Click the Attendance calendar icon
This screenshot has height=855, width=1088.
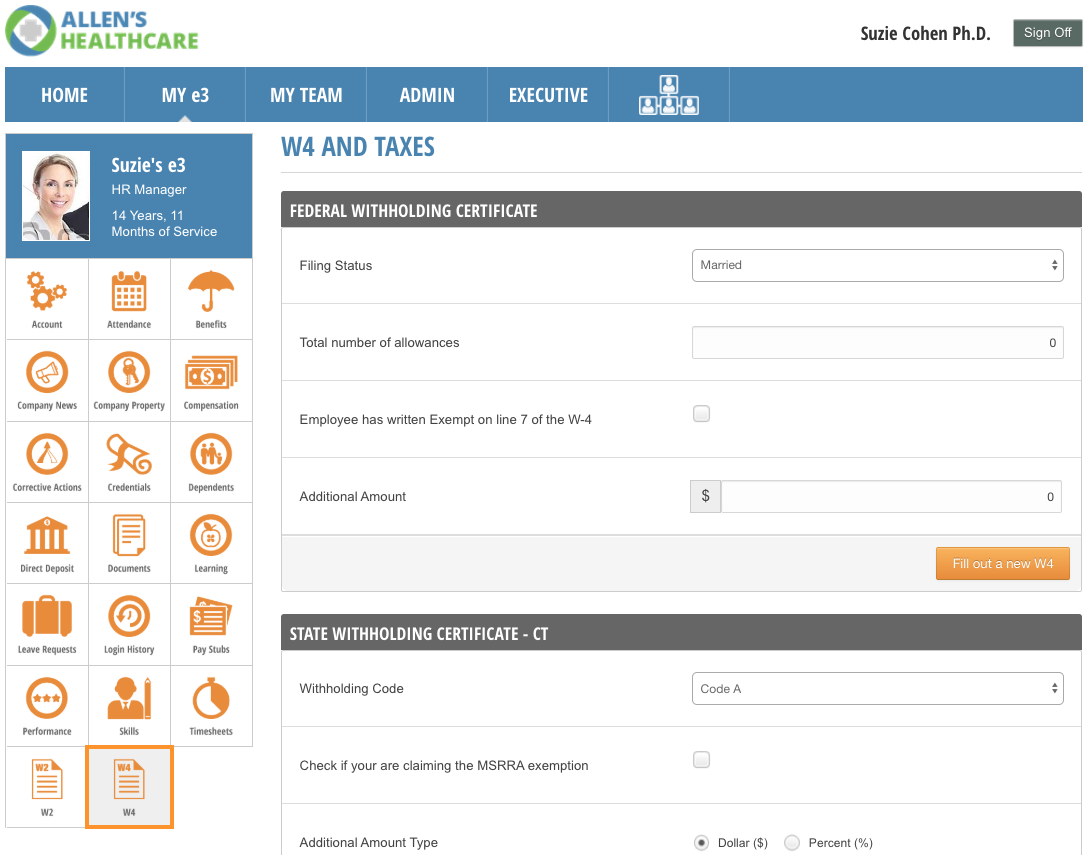tap(129, 293)
